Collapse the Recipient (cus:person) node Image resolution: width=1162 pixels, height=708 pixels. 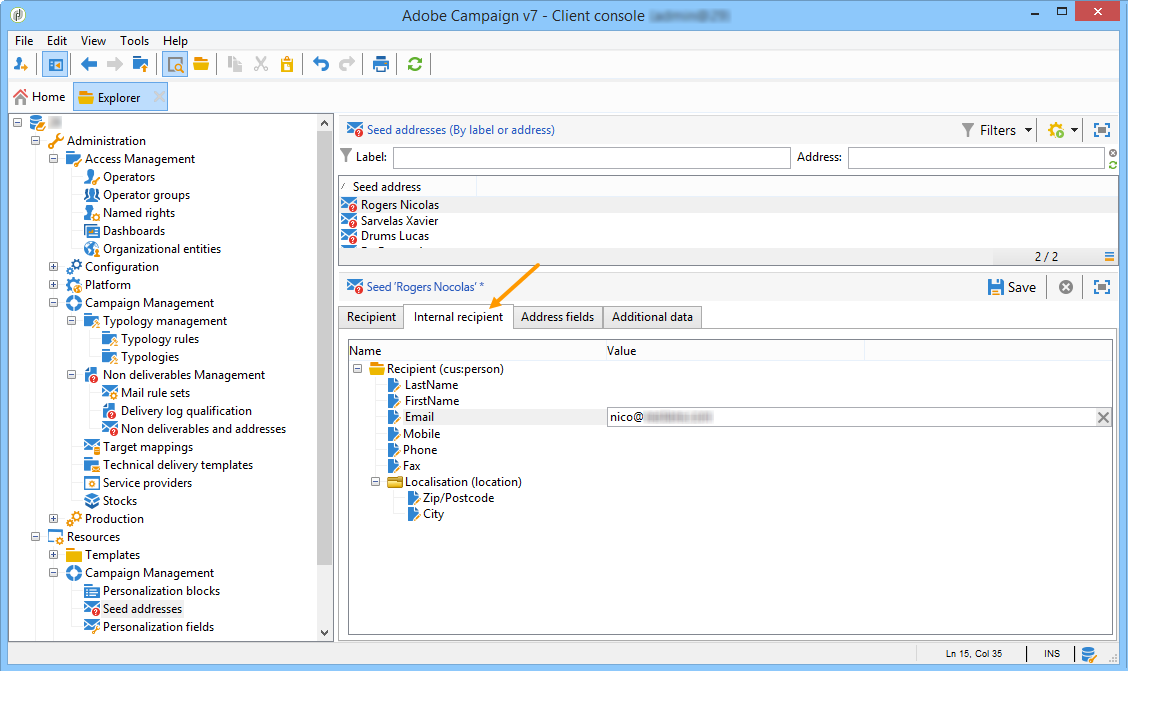[x=358, y=368]
